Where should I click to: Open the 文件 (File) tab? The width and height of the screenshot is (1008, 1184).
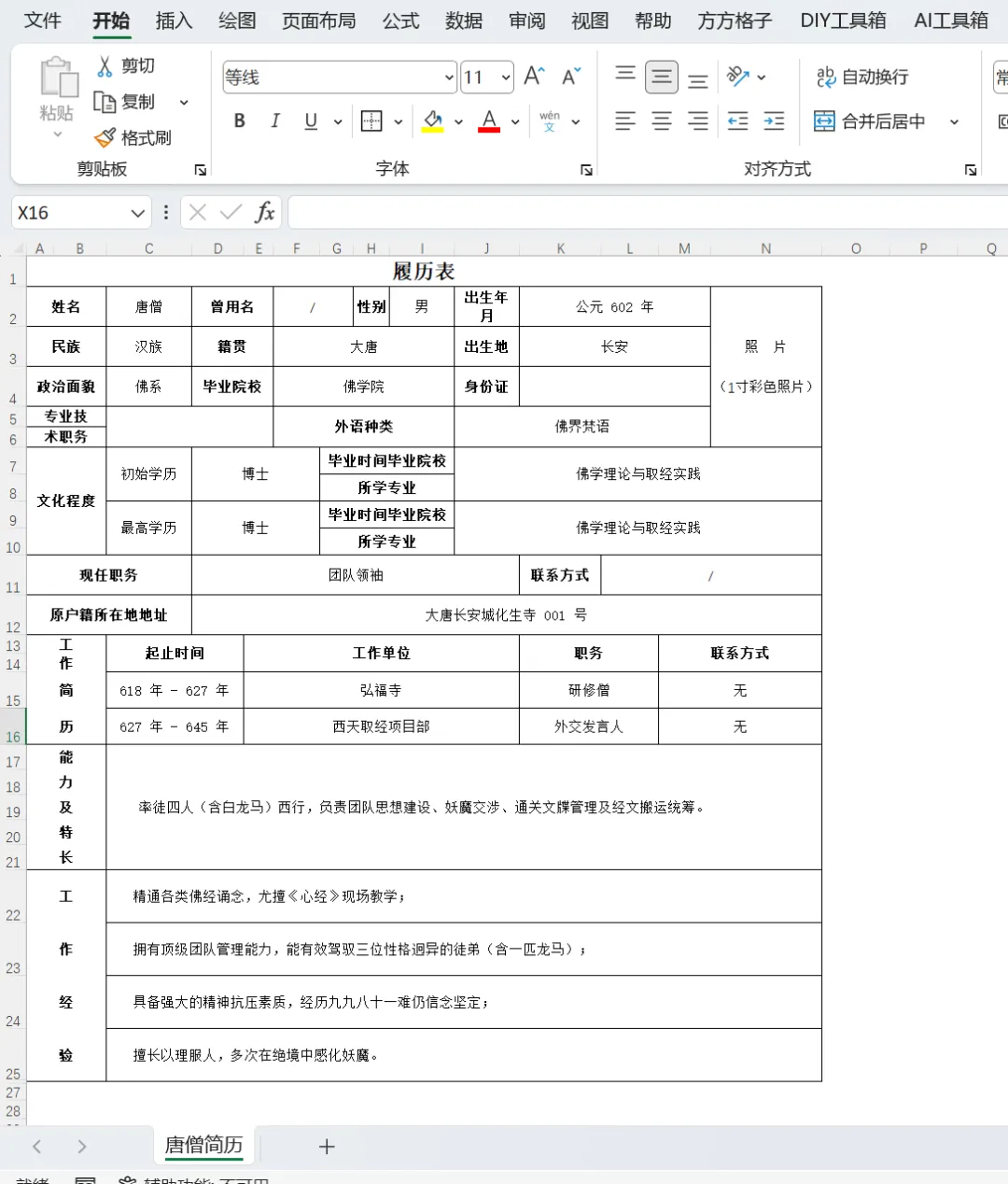[42, 21]
